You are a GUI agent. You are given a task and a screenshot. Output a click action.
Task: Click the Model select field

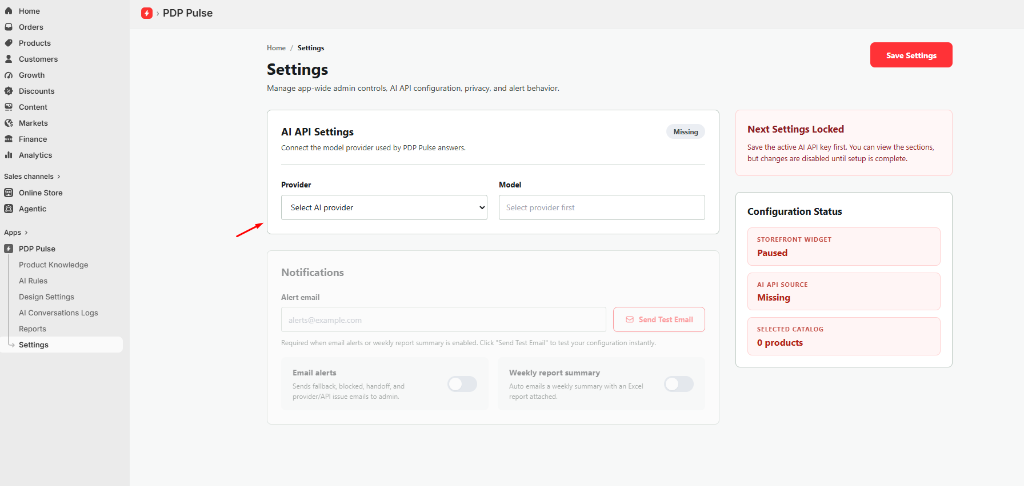[601, 208]
